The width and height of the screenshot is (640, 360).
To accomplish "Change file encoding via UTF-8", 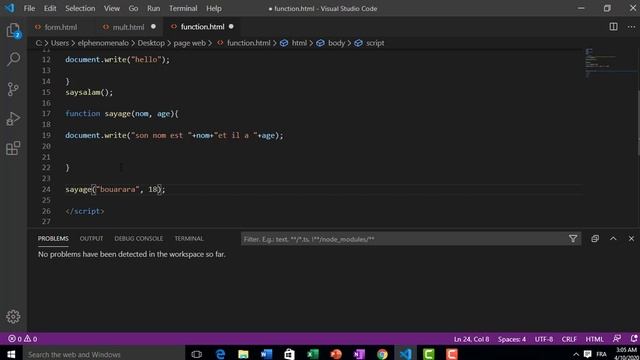I will (x=544, y=339).
